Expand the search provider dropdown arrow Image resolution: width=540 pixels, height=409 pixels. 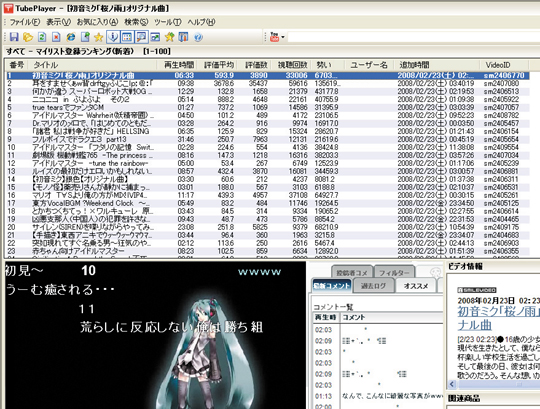pos(283,37)
